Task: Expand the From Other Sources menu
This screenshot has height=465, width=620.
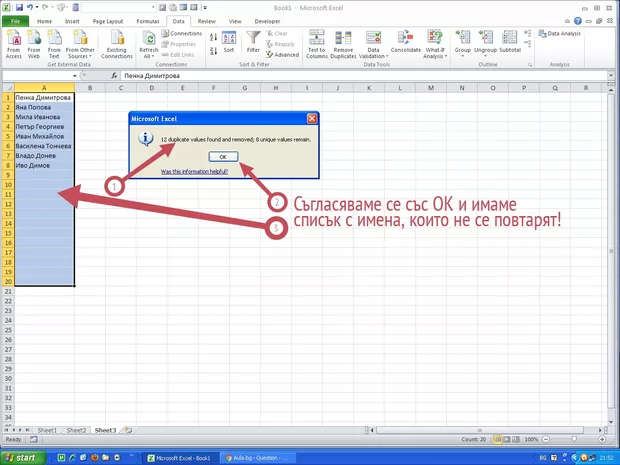Action: point(82,56)
